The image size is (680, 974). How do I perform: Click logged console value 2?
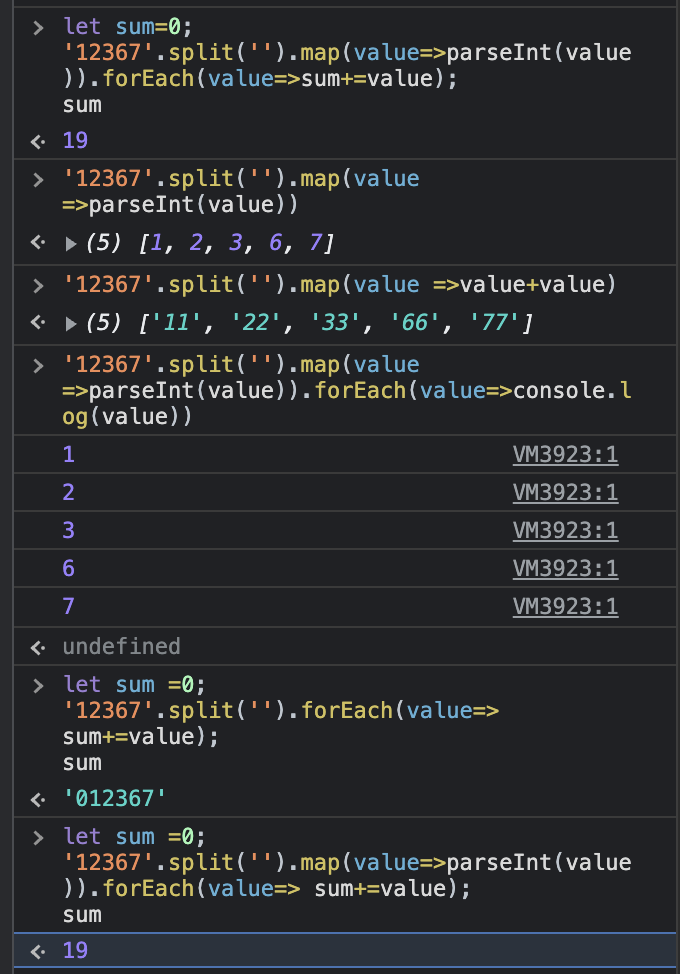point(69,493)
